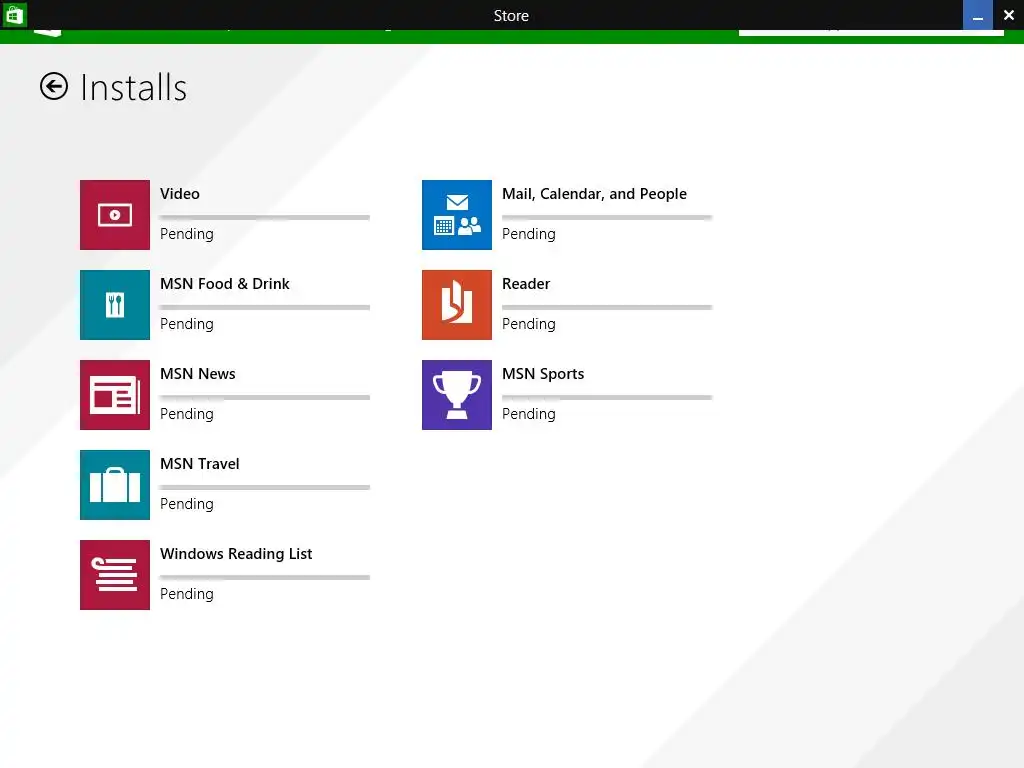The image size is (1024, 768).
Task: Click the MSN Food & Drink progress bar
Action: click(264, 307)
